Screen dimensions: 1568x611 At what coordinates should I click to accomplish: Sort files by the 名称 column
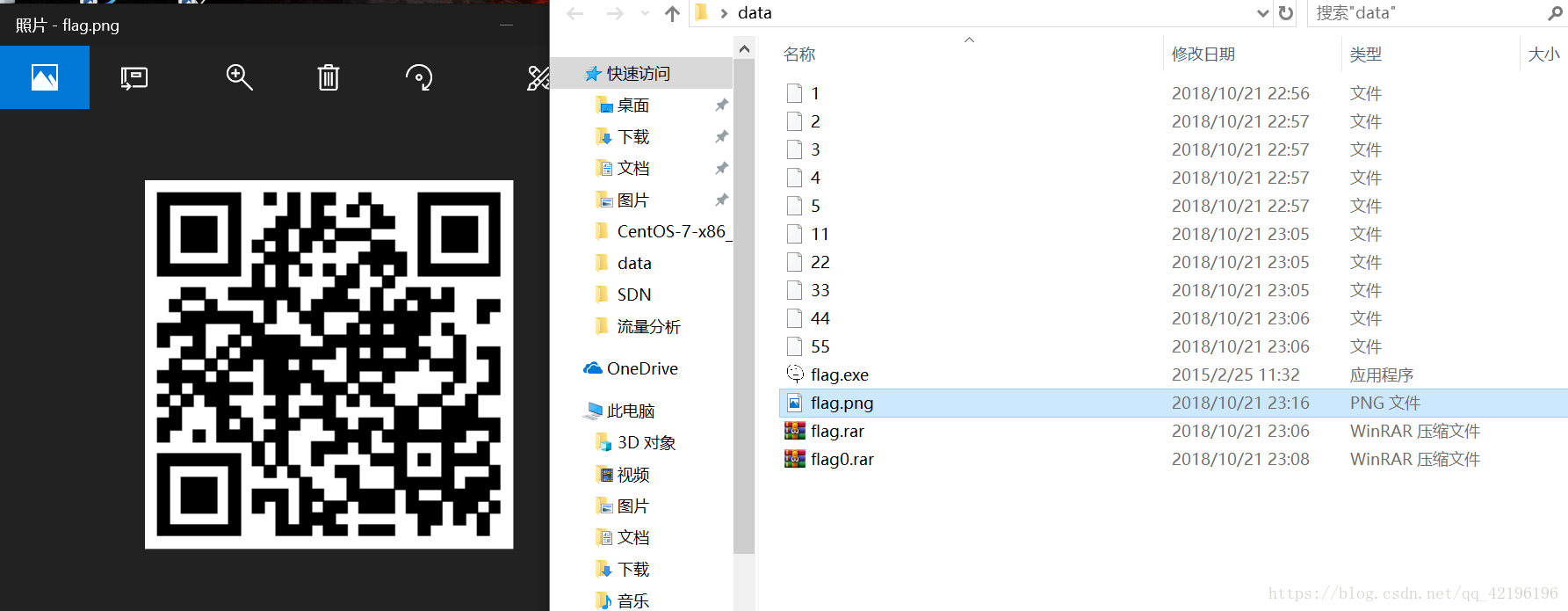click(799, 55)
